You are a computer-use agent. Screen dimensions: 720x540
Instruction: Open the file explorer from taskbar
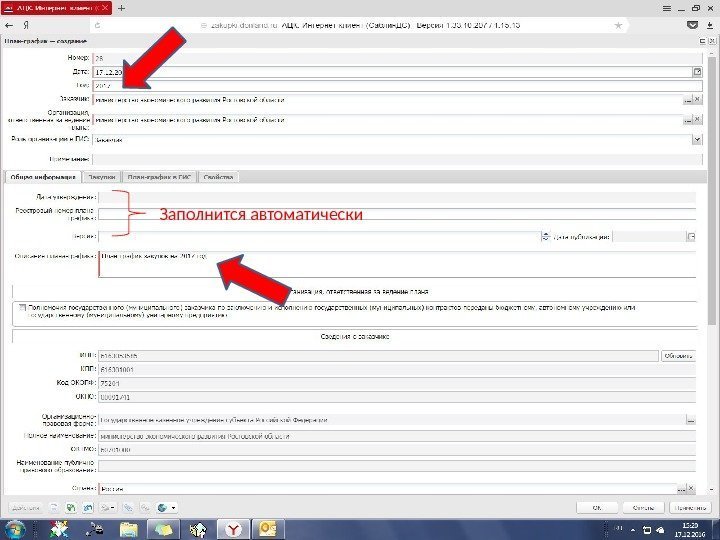[129, 530]
